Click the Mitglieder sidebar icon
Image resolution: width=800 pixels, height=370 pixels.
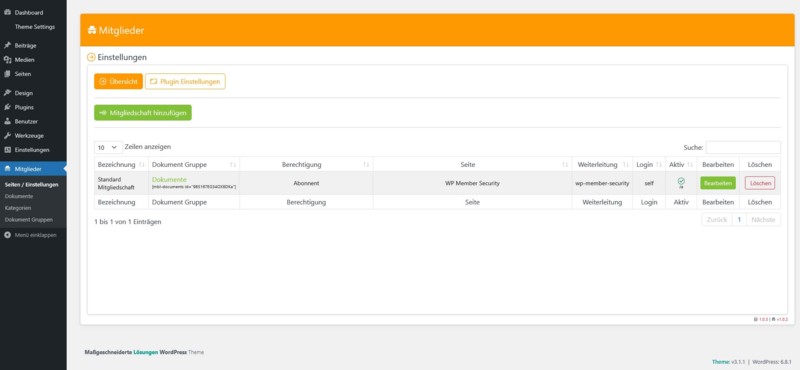click(x=7, y=169)
